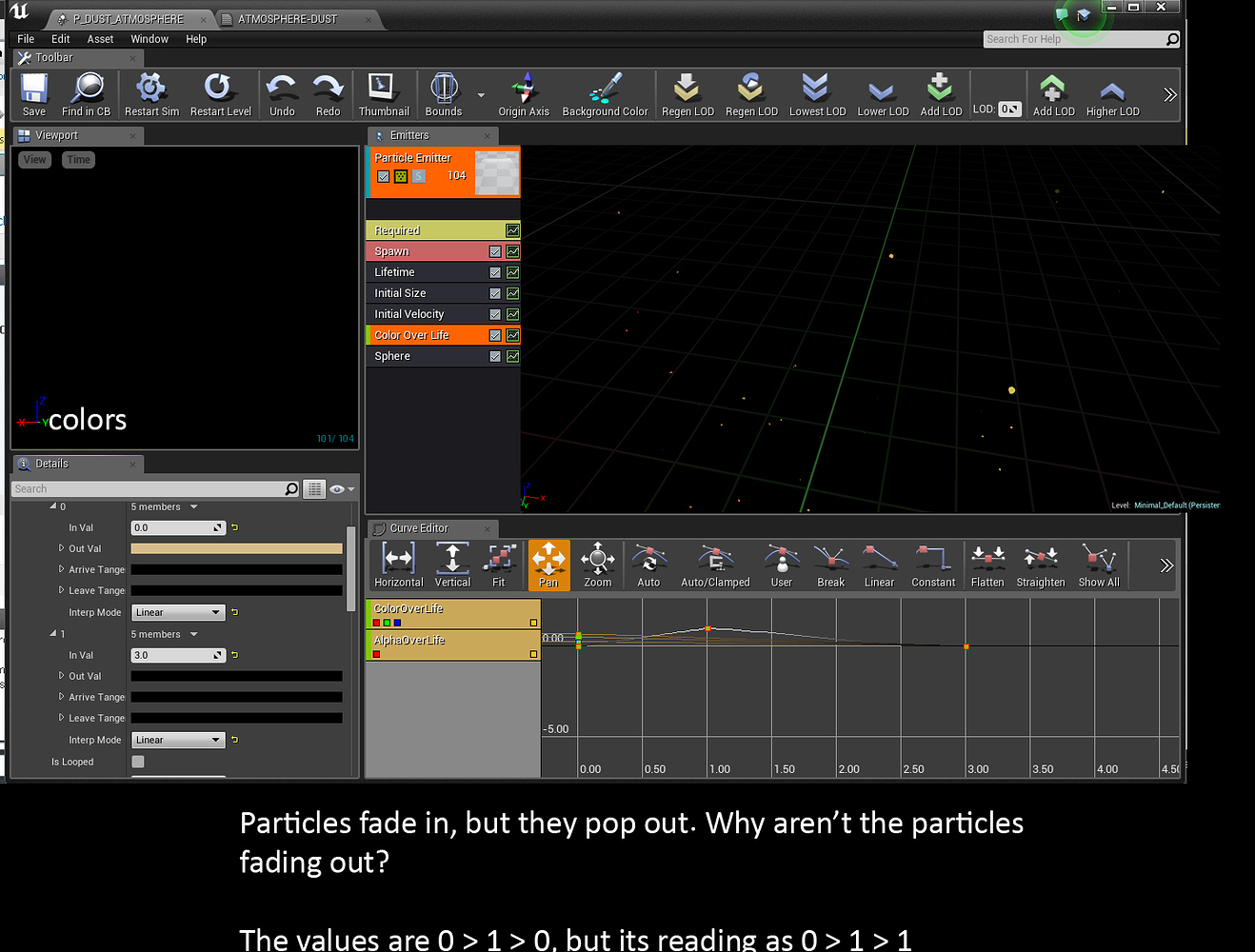This screenshot has width=1255, height=952.
Task: Flatten the selected curve tangents
Action: (x=987, y=565)
